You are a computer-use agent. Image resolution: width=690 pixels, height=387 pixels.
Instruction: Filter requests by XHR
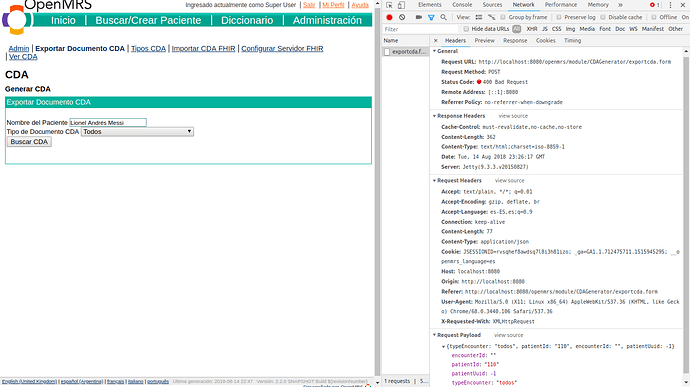click(532, 29)
